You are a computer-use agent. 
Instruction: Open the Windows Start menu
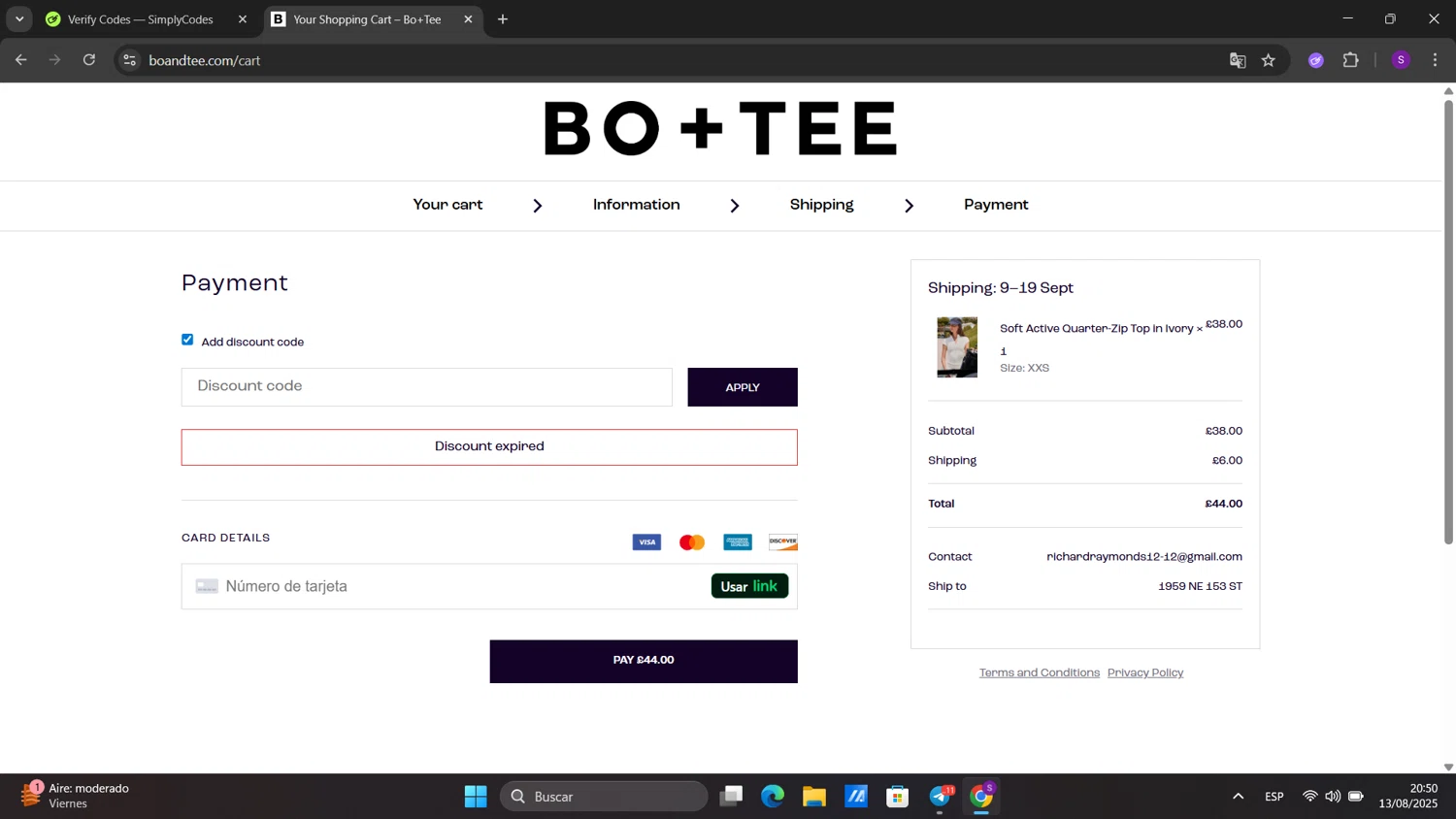pos(476,797)
